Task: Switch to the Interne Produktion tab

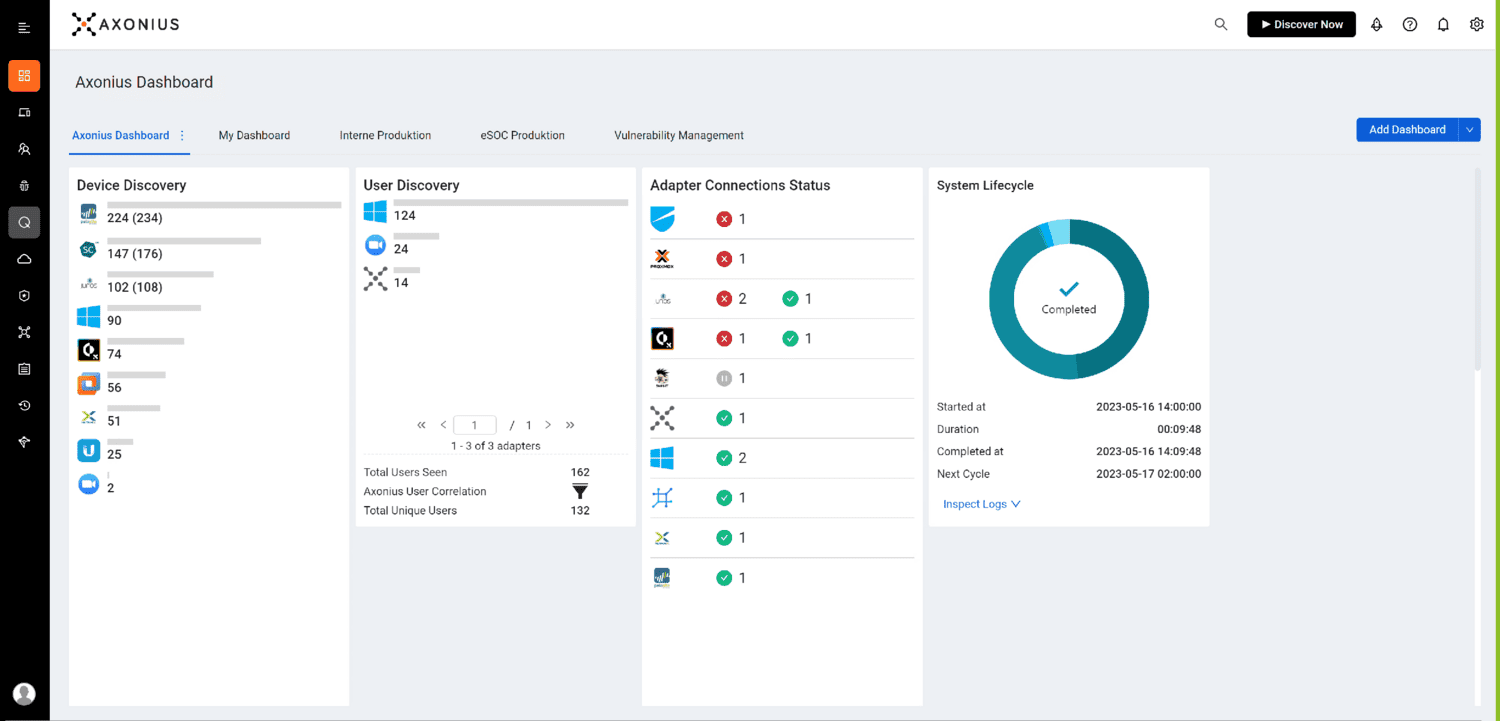Action: click(x=385, y=135)
